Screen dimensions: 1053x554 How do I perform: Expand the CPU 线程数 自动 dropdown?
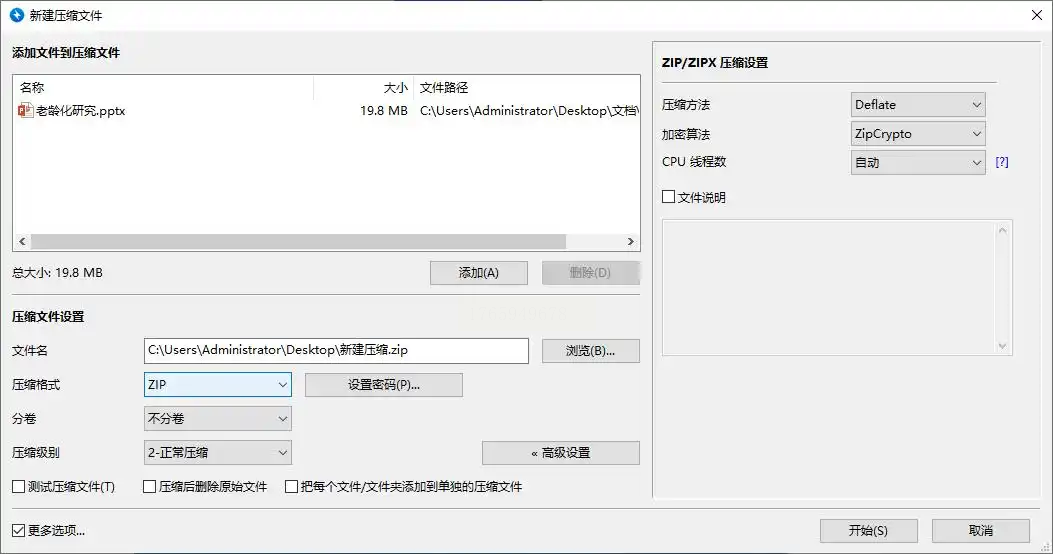coord(918,163)
